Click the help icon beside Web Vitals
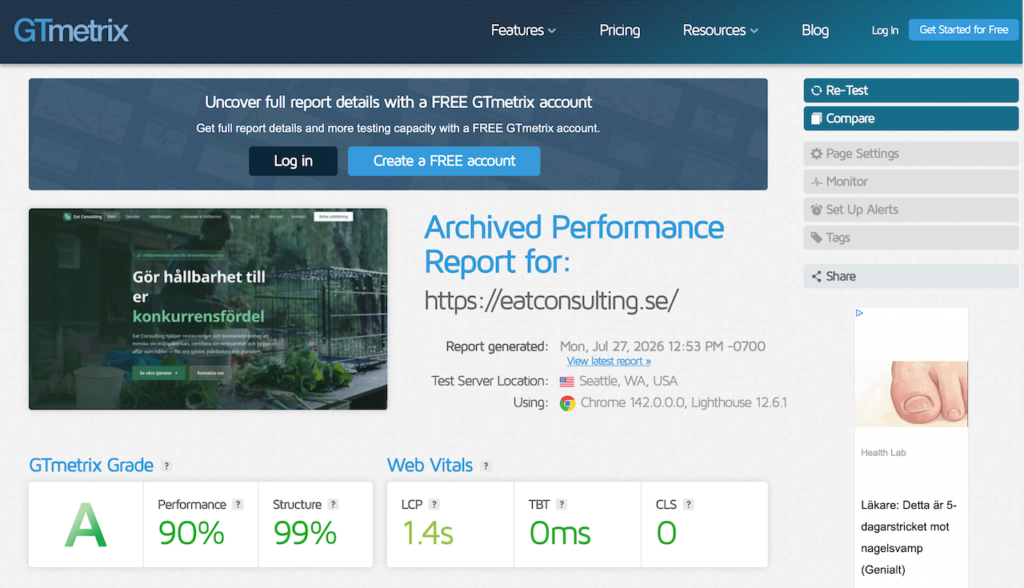The image size is (1024, 588). (485, 466)
